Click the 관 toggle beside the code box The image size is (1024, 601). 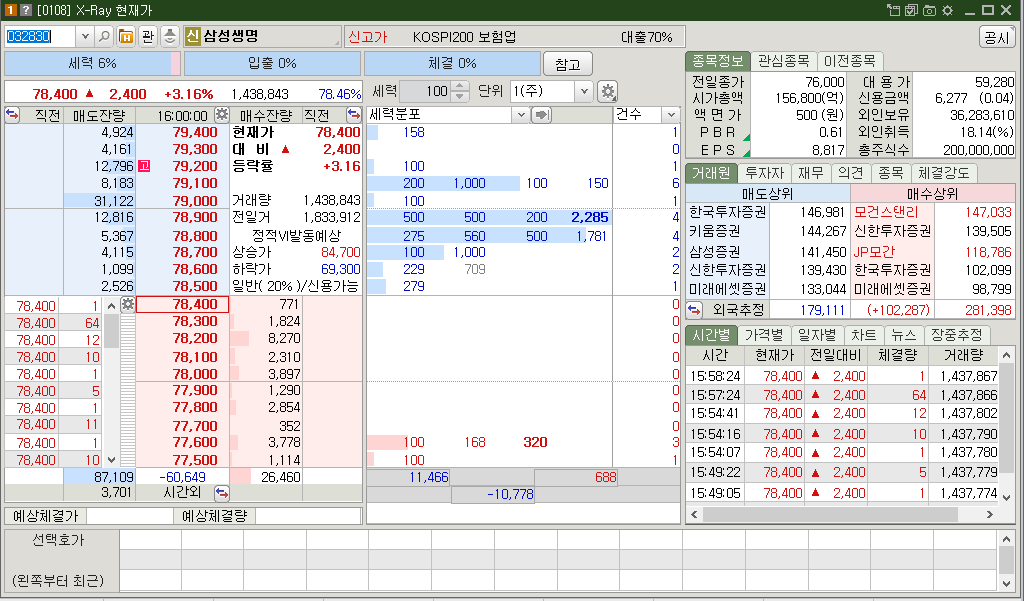148,37
